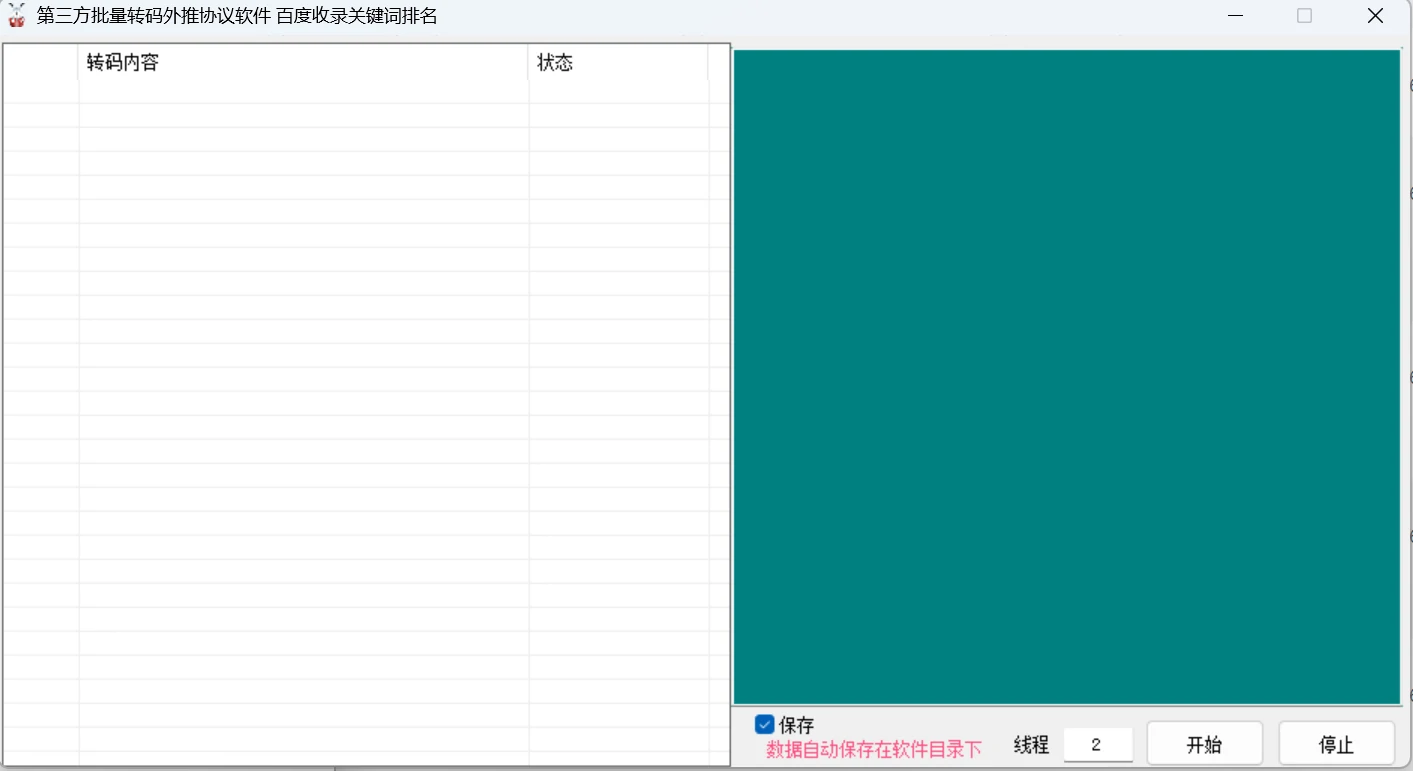Click the maximize window button
Image resolution: width=1413 pixels, height=771 pixels.
1304,16
